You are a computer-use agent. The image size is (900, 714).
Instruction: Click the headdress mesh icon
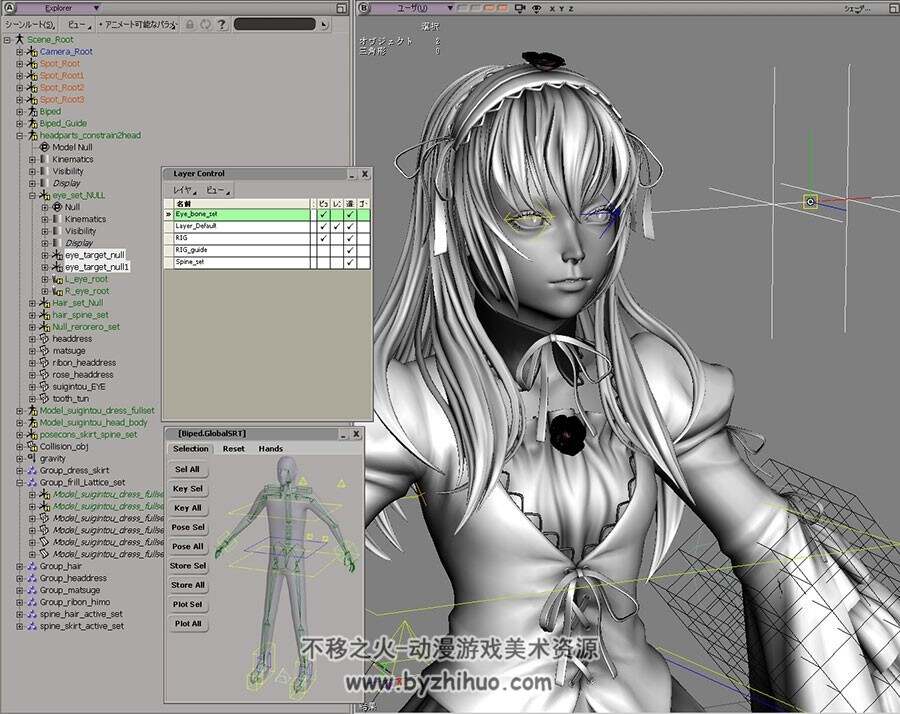[x=44, y=339]
